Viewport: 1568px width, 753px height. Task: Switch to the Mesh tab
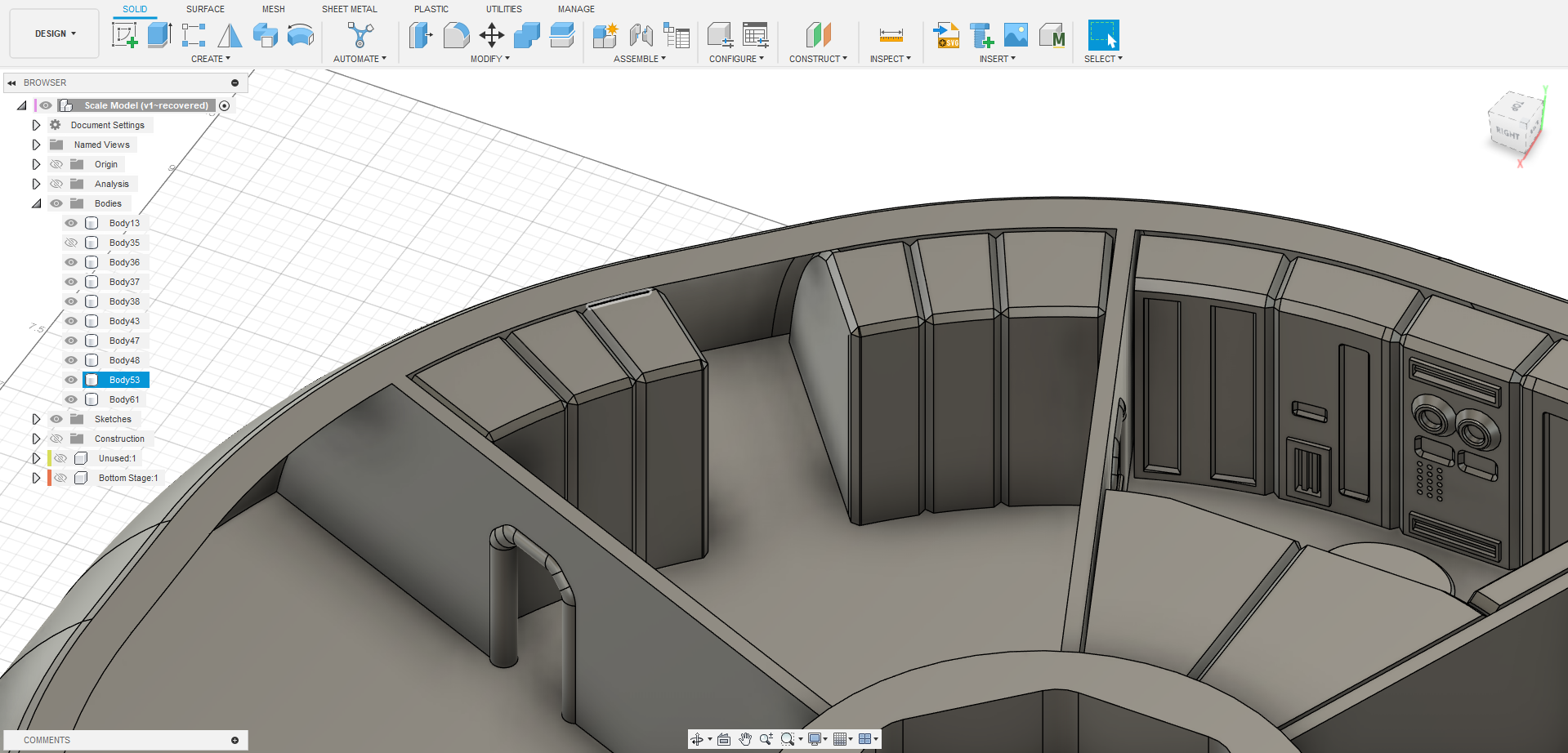pos(274,9)
